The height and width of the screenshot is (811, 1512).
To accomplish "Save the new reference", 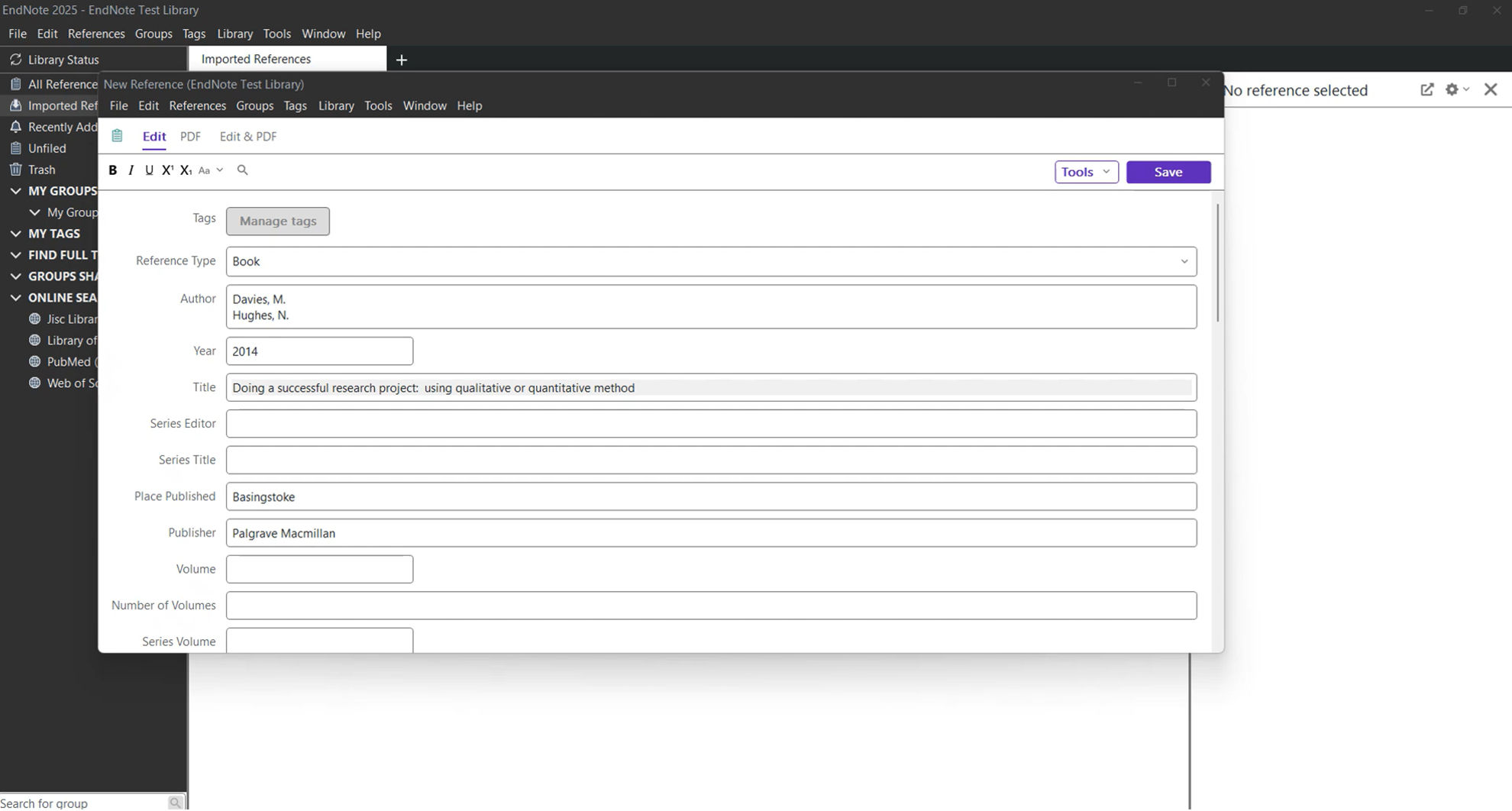I will click(1168, 172).
